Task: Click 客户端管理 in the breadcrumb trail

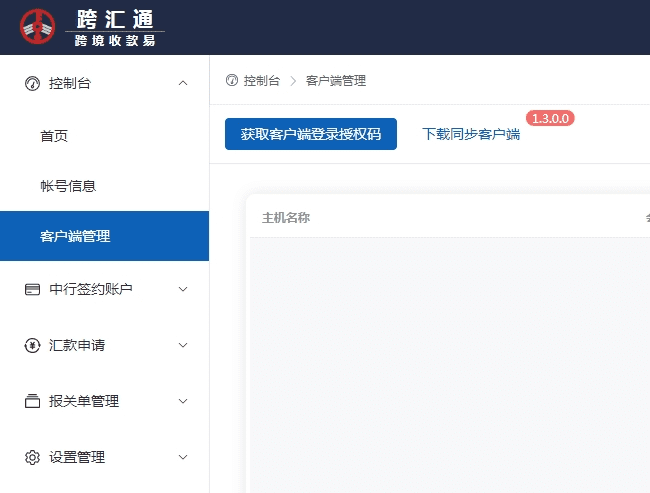Action: [336, 81]
